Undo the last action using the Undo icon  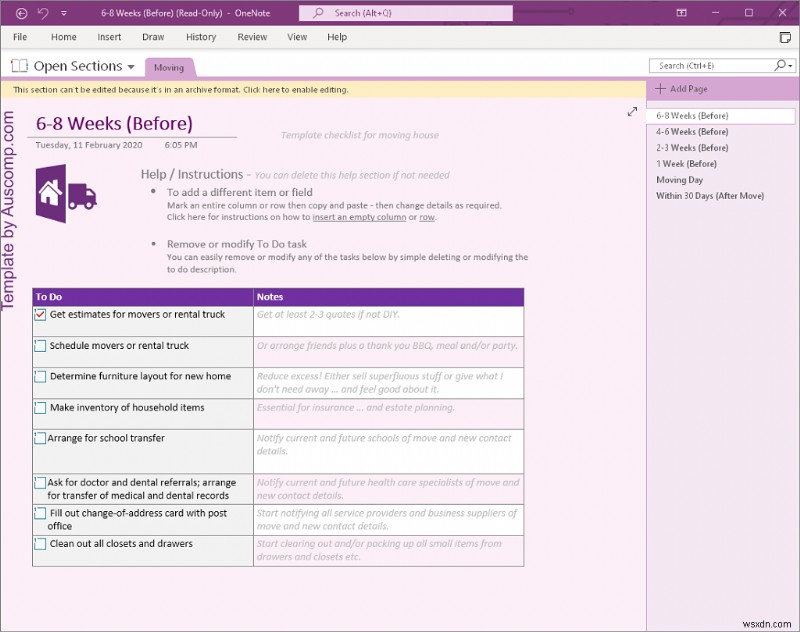[41, 13]
